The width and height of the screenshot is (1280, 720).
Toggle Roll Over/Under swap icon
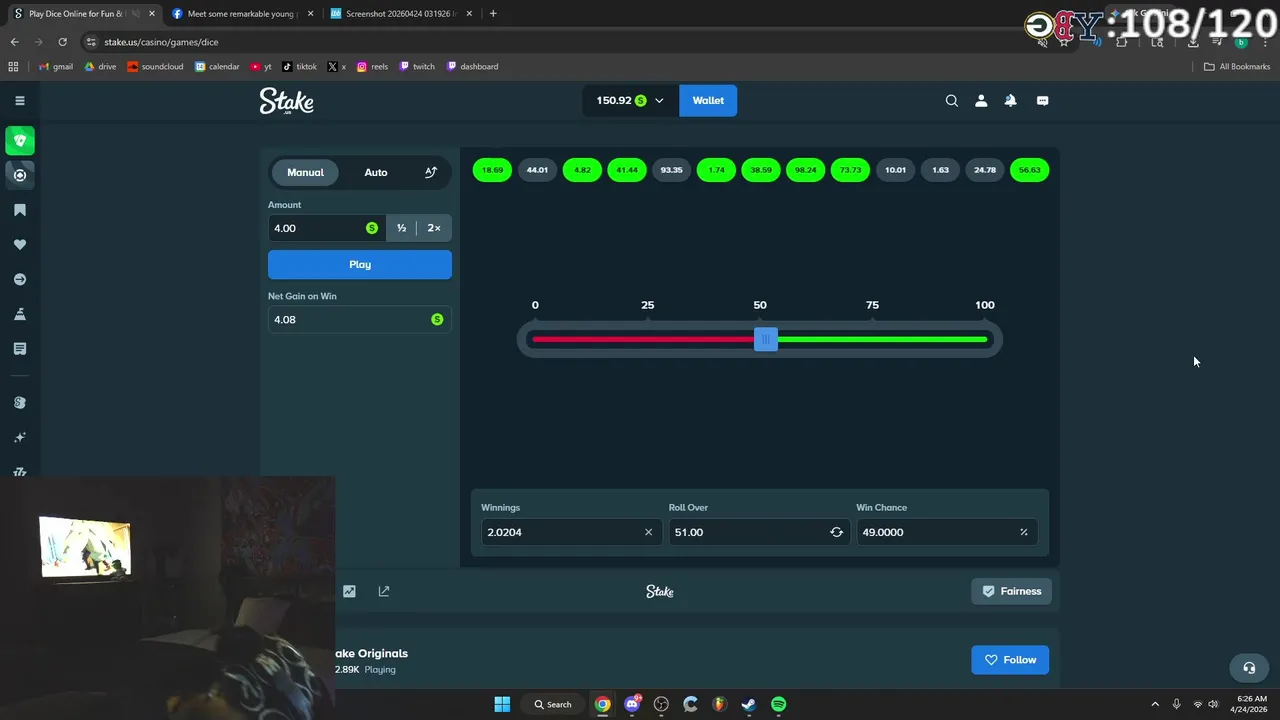tap(836, 532)
